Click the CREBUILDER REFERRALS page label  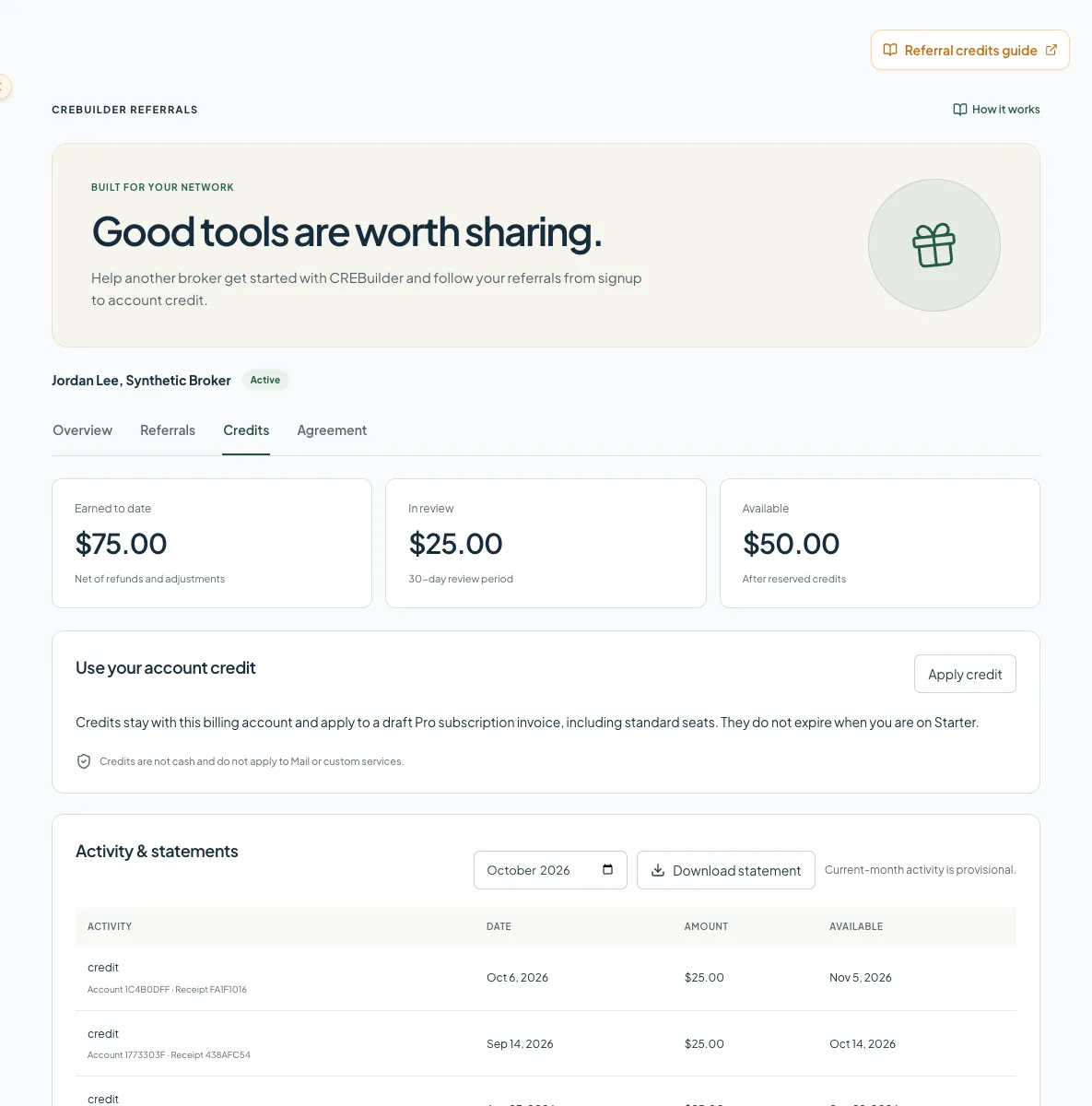click(124, 110)
